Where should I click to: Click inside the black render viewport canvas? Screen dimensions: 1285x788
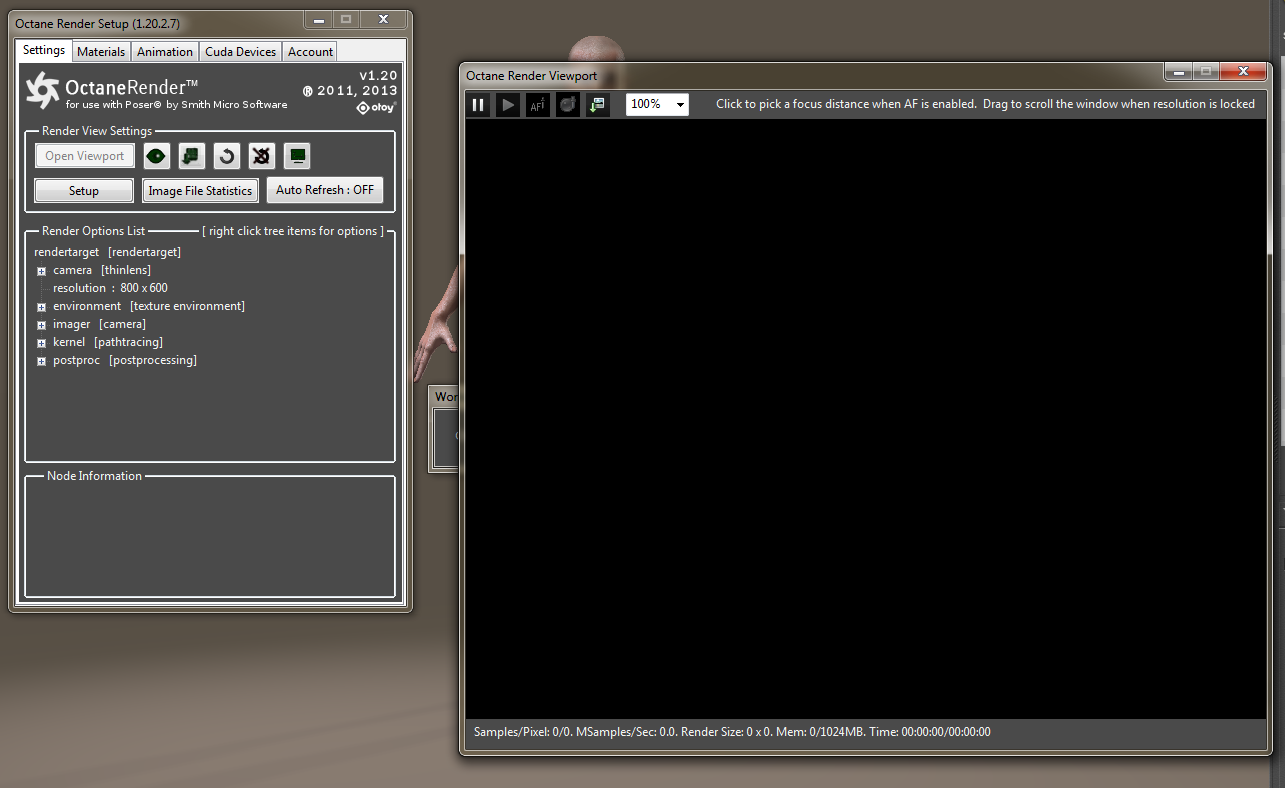866,418
